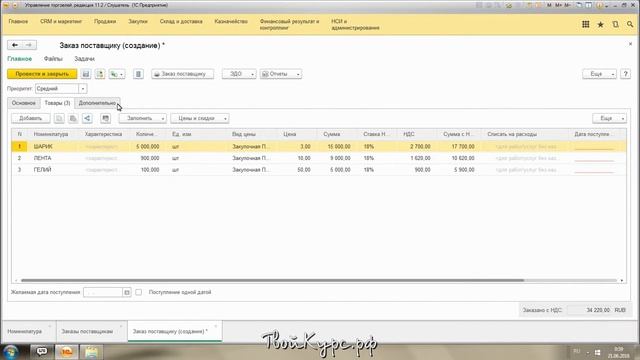
Task: Click the split row share icon
Action: click(x=87, y=118)
